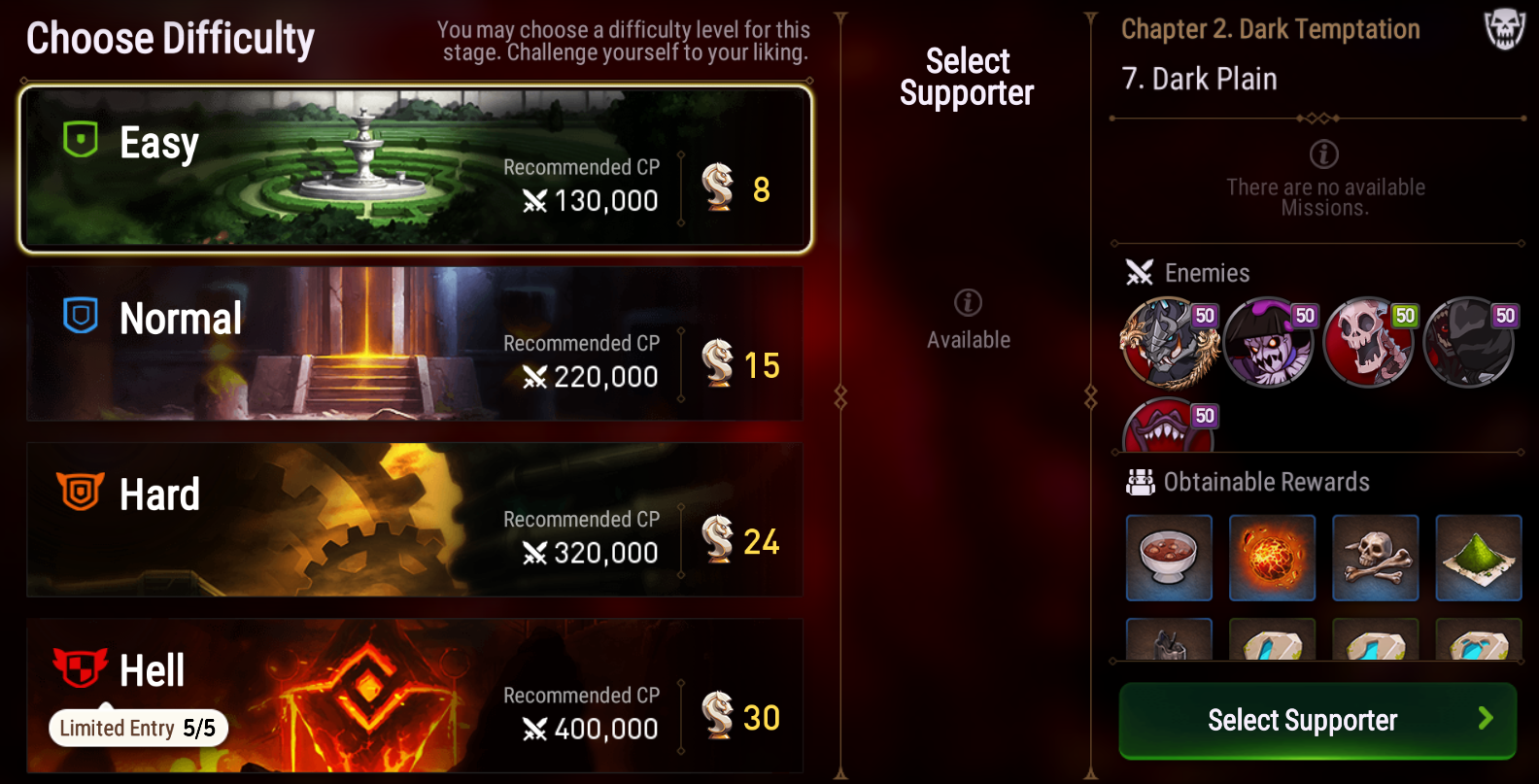Tap the skull emblem in top-right corner
Viewport: 1539px width, 784px height.
1504,29
